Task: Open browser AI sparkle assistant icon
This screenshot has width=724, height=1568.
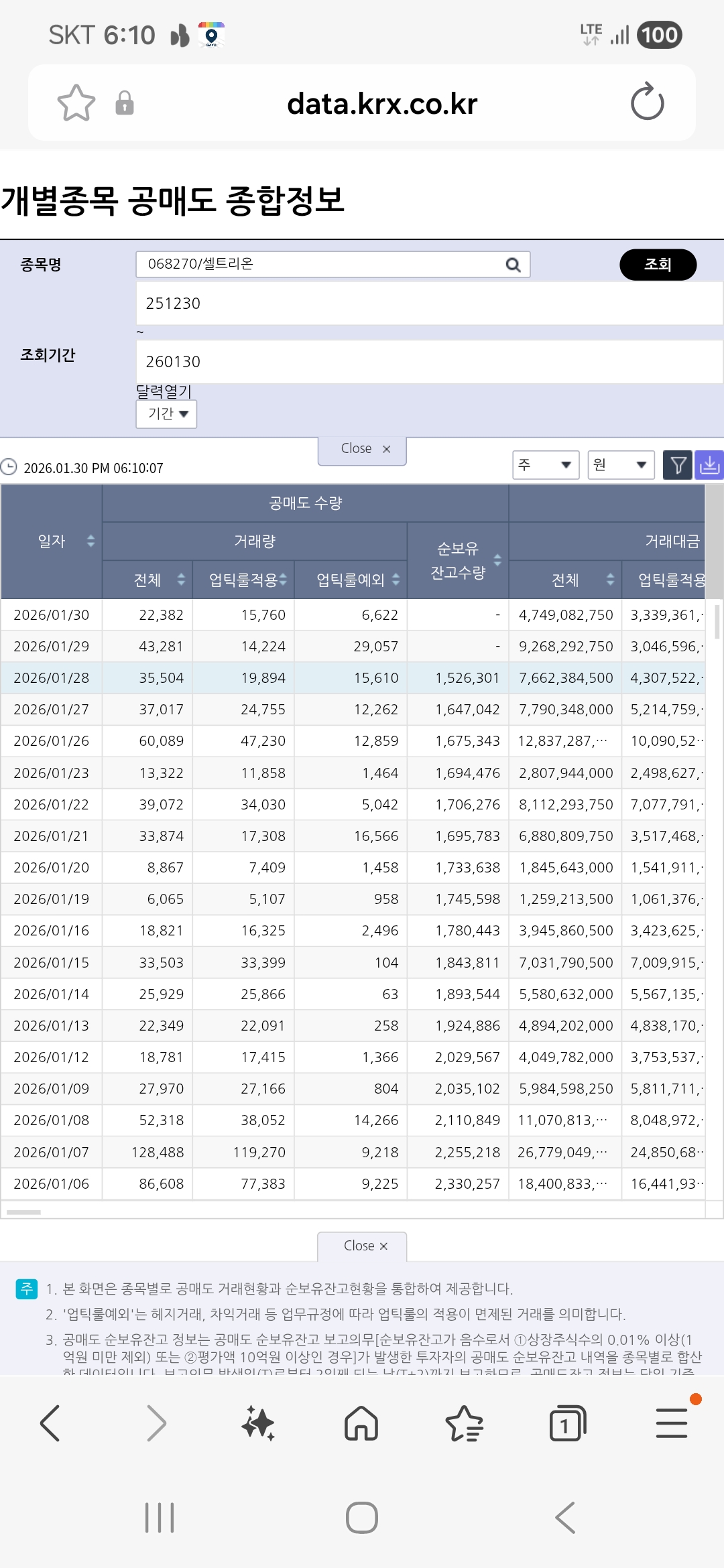Action: (258, 1423)
